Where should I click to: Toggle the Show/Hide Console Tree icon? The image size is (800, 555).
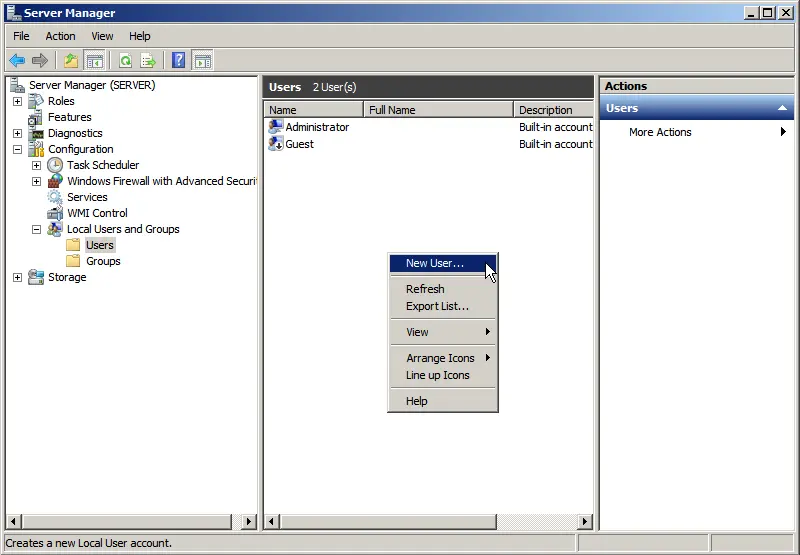tap(94, 60)
